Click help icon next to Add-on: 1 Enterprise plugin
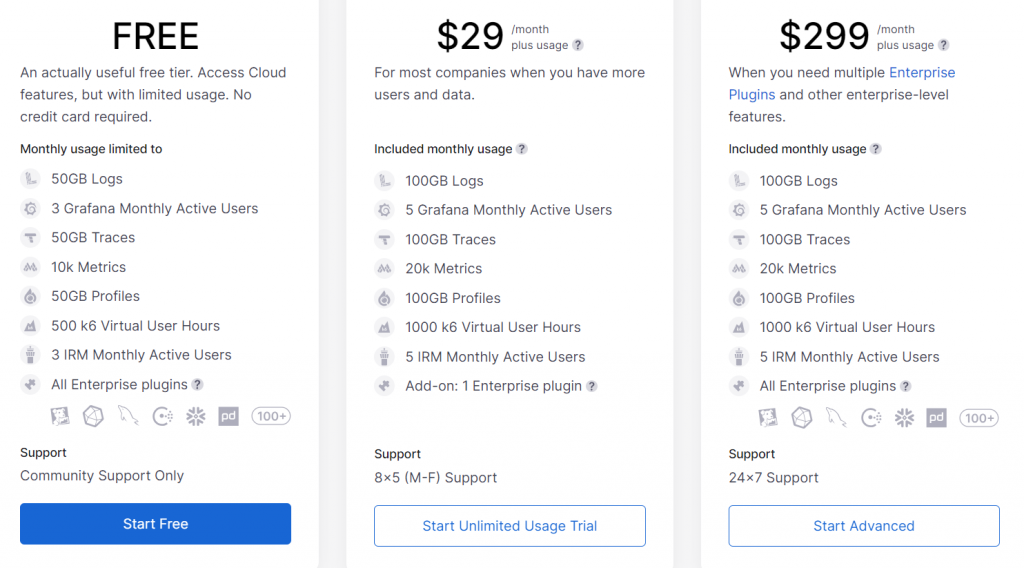Image resolution: width=1024 pixels, height=568 pixels. point(592,386)
